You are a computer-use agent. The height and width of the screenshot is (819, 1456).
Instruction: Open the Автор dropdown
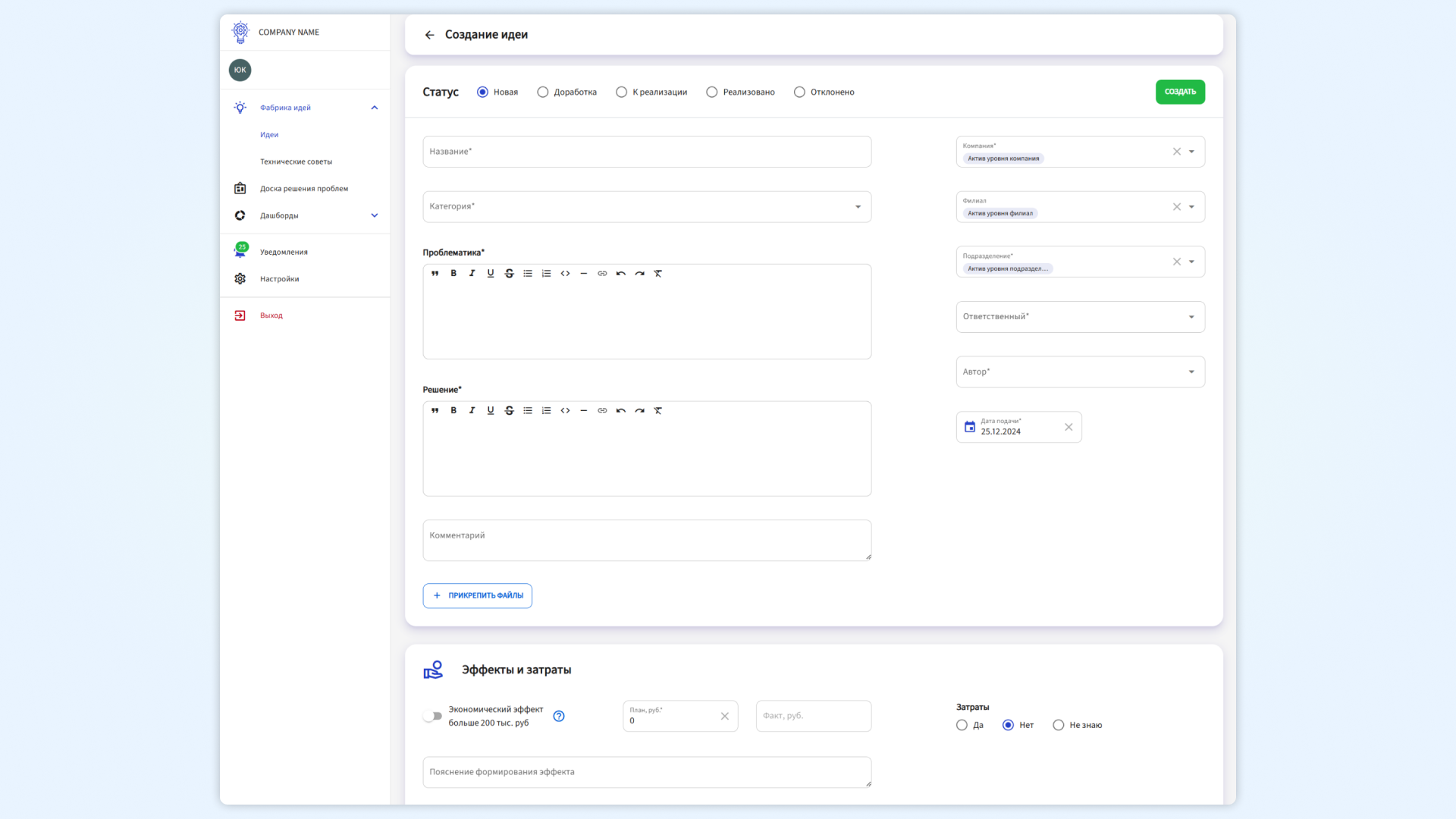pos(1080,372)
